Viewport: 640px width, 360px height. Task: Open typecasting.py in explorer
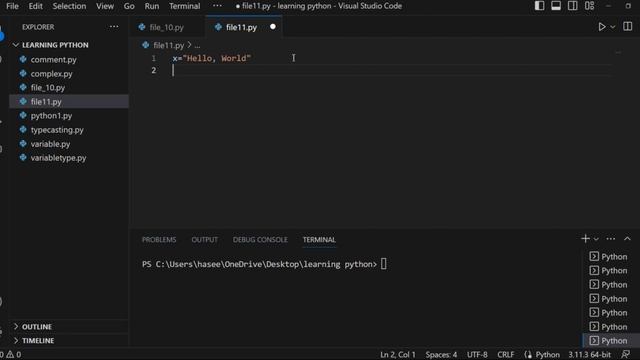click(x=57, y=130)
